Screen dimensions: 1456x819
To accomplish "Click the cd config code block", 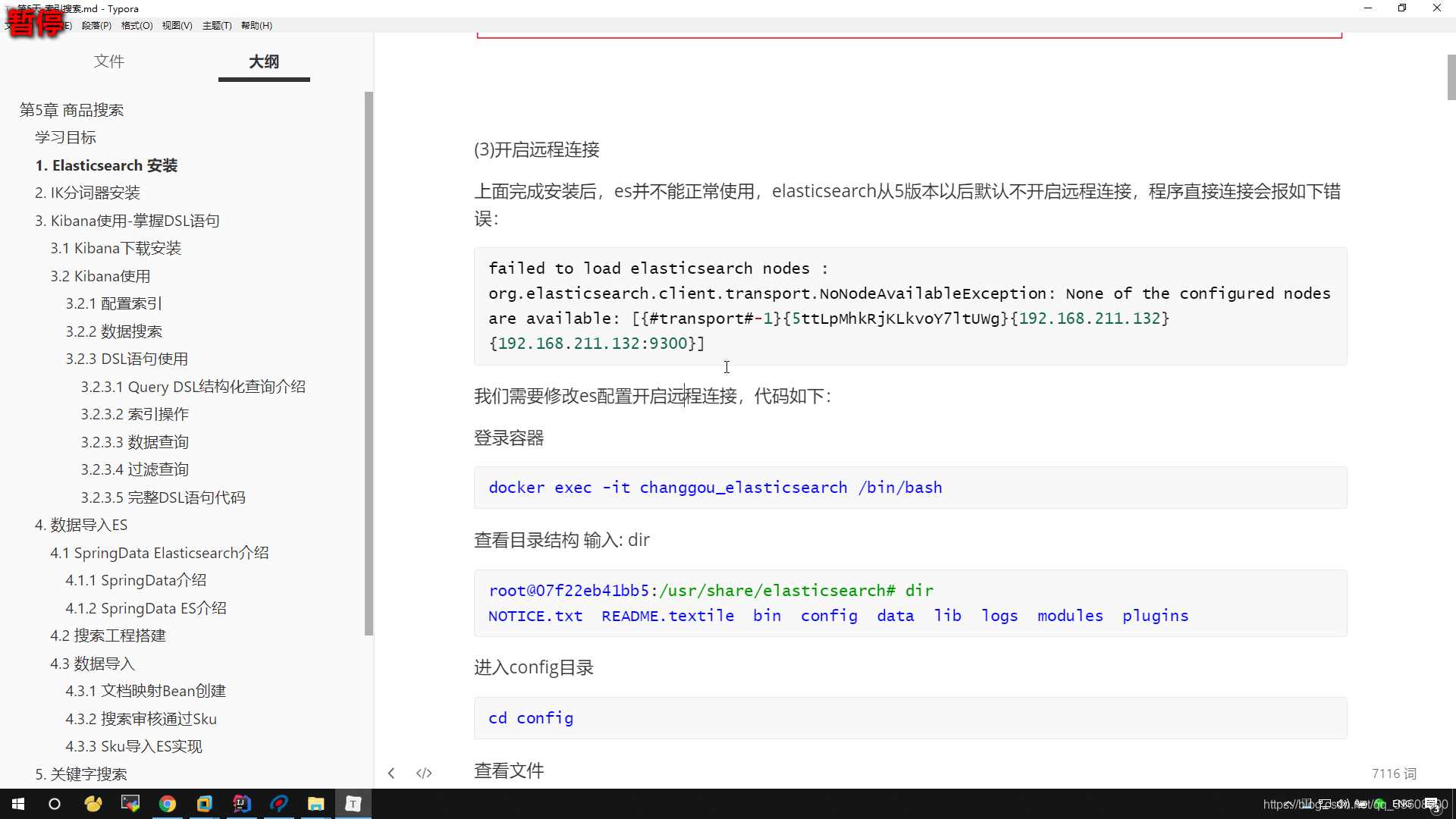I will (x=910, y=718).
